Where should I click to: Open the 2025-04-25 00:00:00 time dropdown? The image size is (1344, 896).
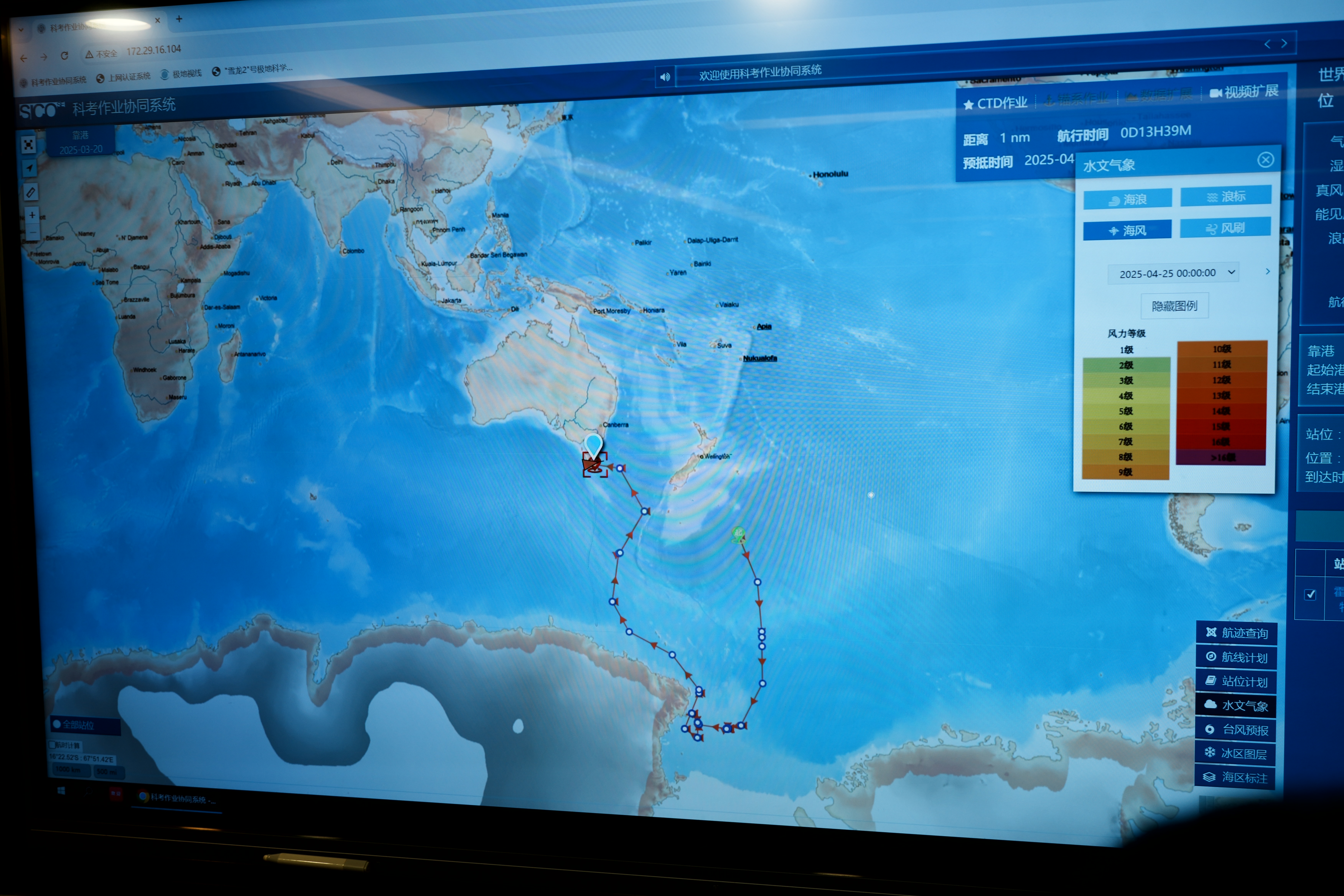pyautogui.click(x=1173, y=273)
